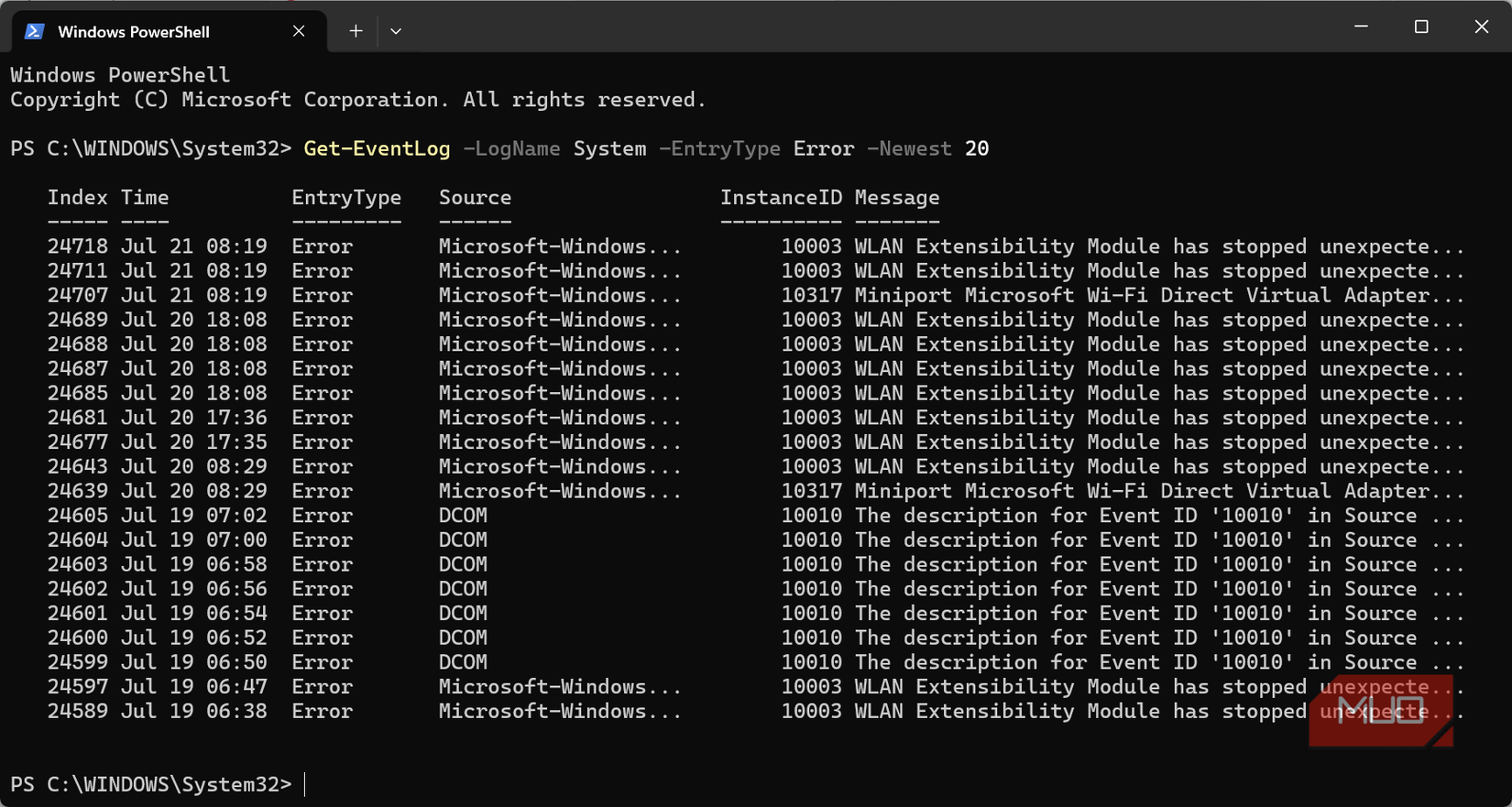Viewport: 1512px width, 807px height.
Task: Click index 24597 entry
Action: point(756,687)
